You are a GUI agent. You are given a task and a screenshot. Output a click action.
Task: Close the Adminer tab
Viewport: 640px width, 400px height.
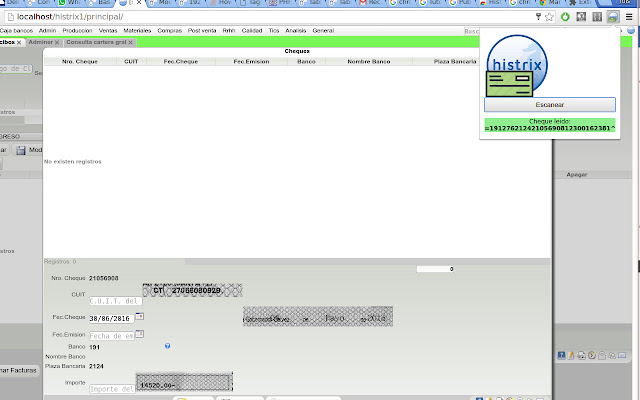(x=57, y=42)
